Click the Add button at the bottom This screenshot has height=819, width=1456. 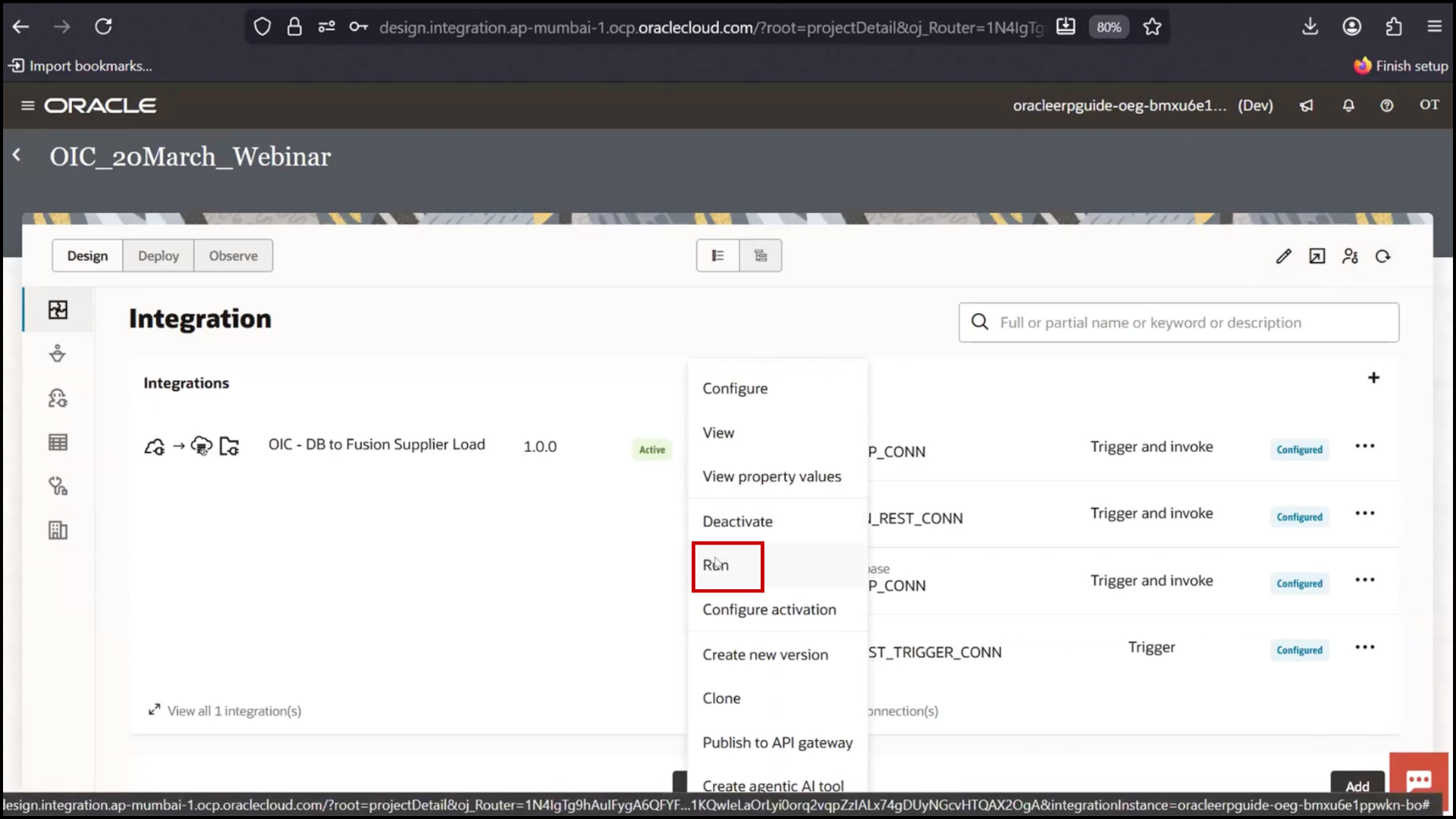coord(1357,786)
